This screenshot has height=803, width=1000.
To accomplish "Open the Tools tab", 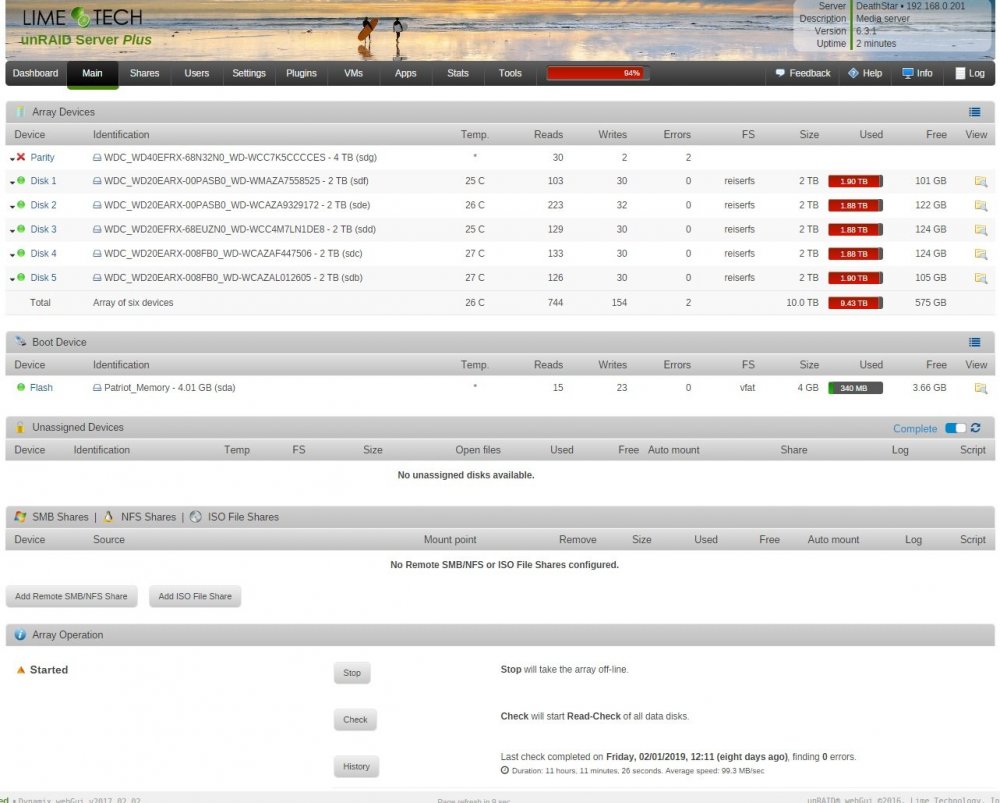I will (510, 73).
